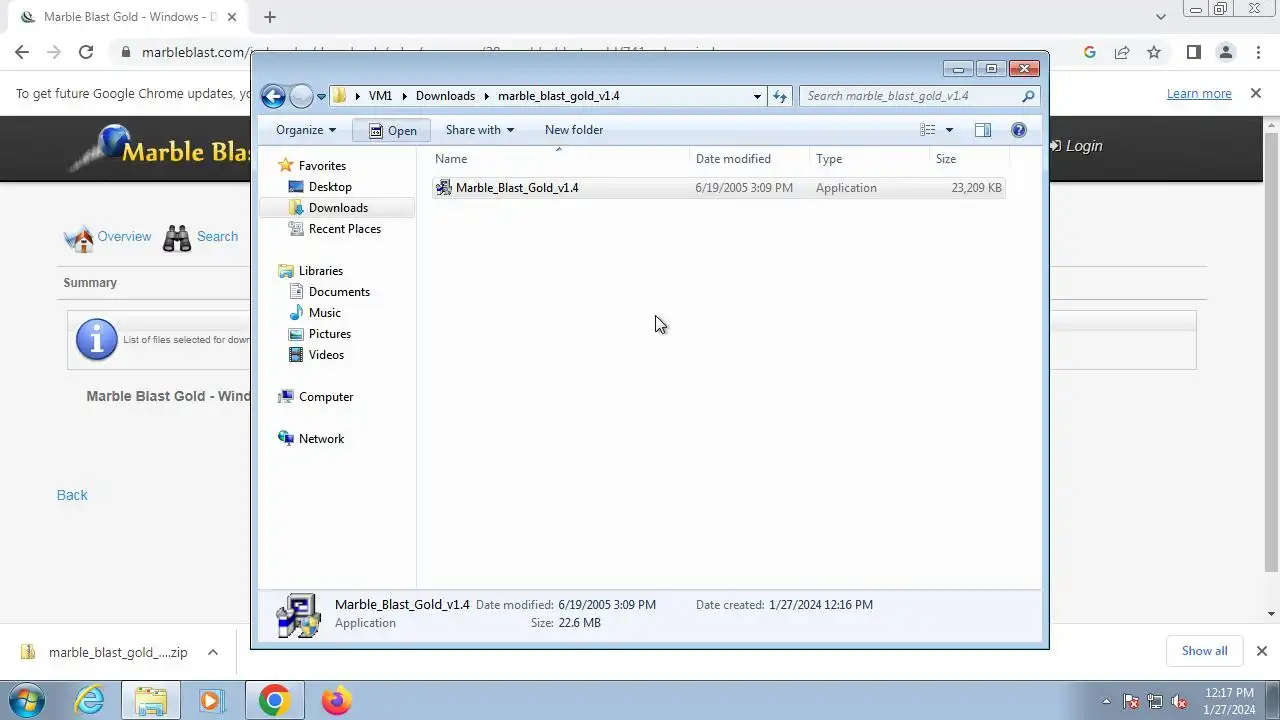Click the Google icon in Chrome toolbar
Viewport: 1280px width, 720px height.
[x=1090, y=52]
